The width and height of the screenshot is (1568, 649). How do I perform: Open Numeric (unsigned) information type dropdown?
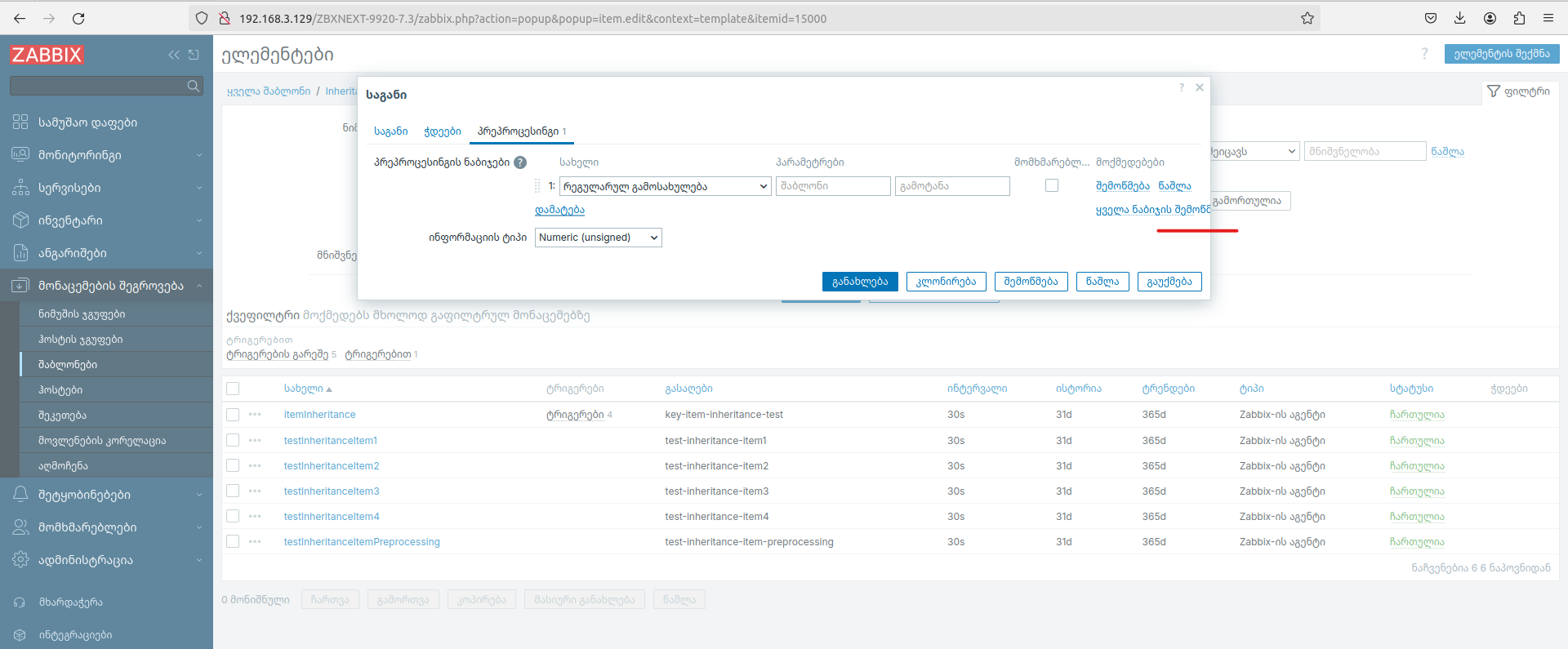coord(598,238)
